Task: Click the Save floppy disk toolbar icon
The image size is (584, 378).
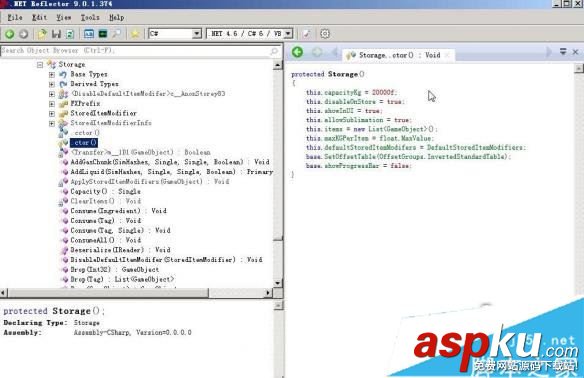Action: [x=56, y=34]
